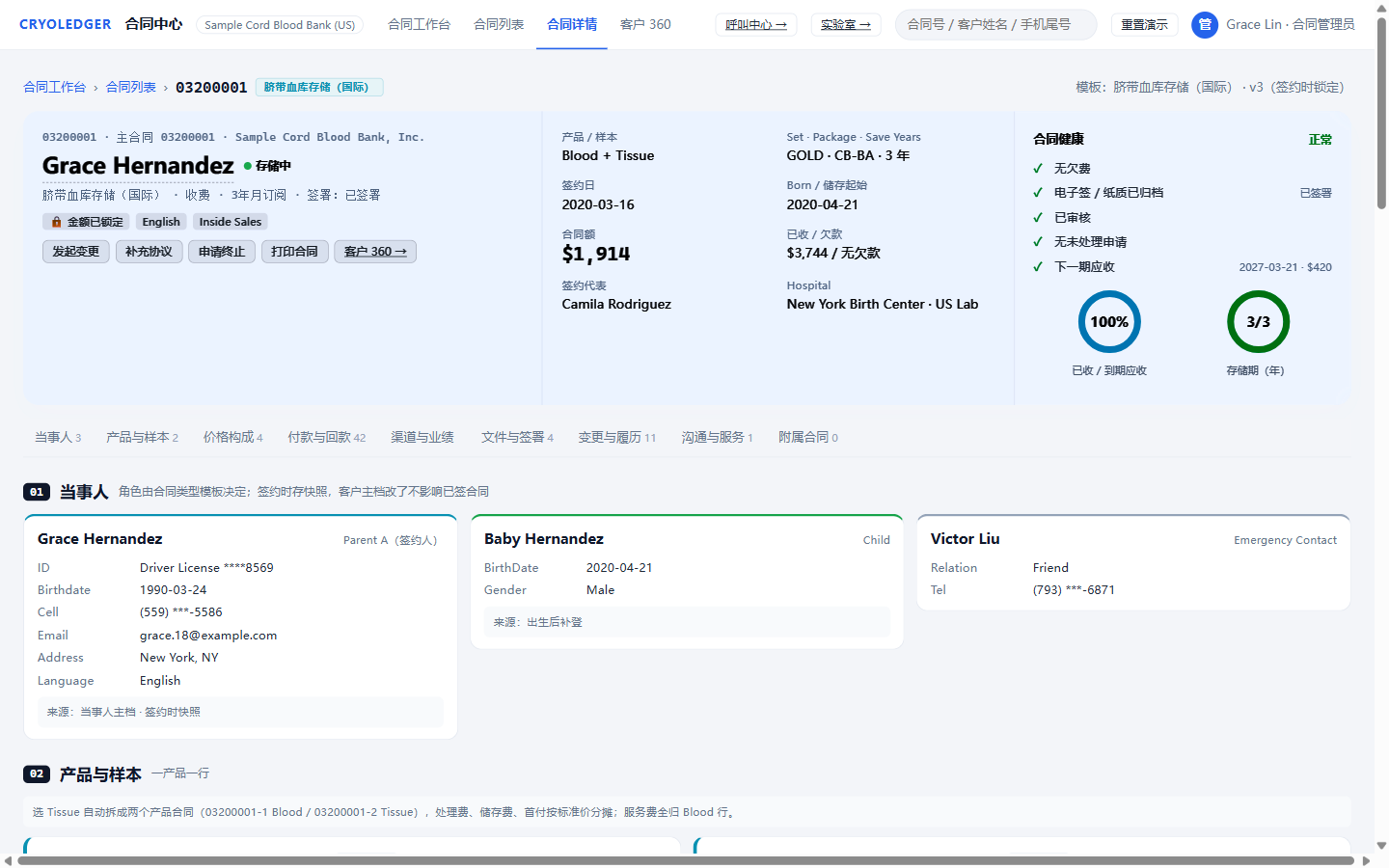Image resolution: width=1389 pixels, height=868 pixels.
Task: Click the user avatar icon beside Grace Lin
Action: (1205, 25)
